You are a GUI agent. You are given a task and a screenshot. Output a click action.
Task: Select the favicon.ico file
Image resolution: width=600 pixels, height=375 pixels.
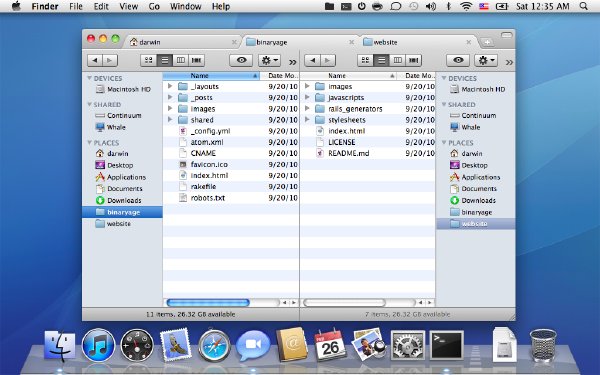tap(231, 164)
